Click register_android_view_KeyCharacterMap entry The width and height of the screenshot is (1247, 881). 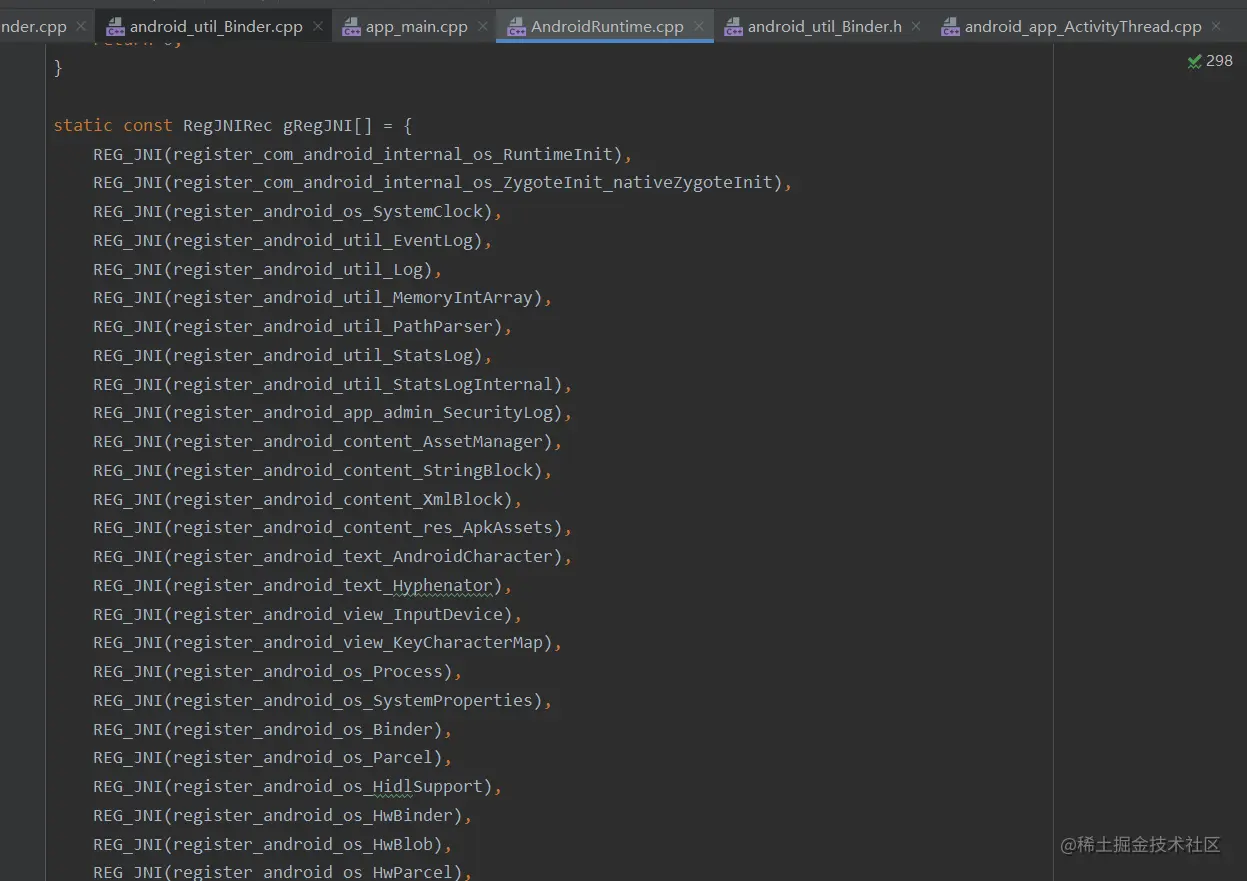[x=328, y=642]
